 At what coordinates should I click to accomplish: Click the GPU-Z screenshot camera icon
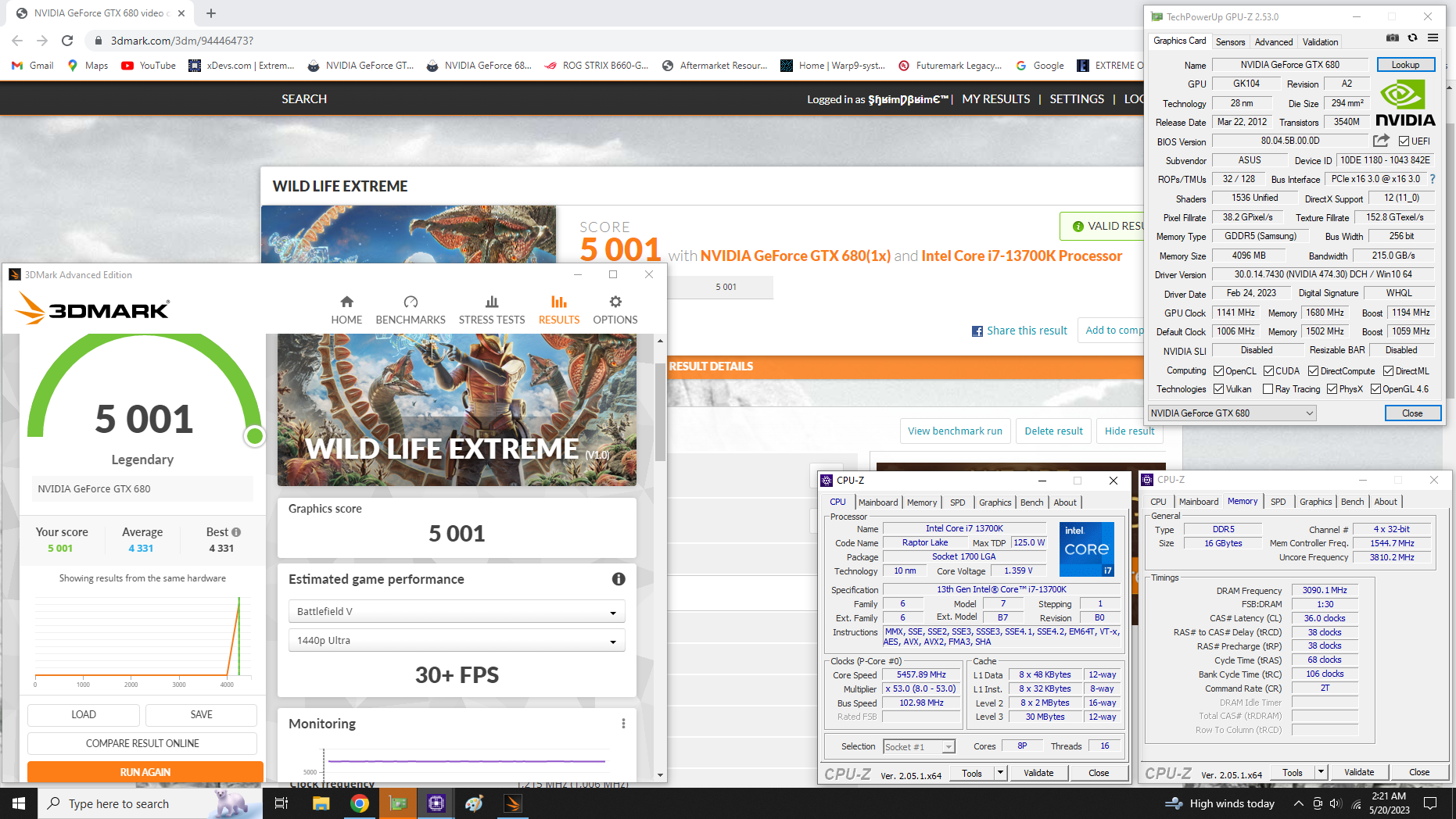coord(1393,38)
